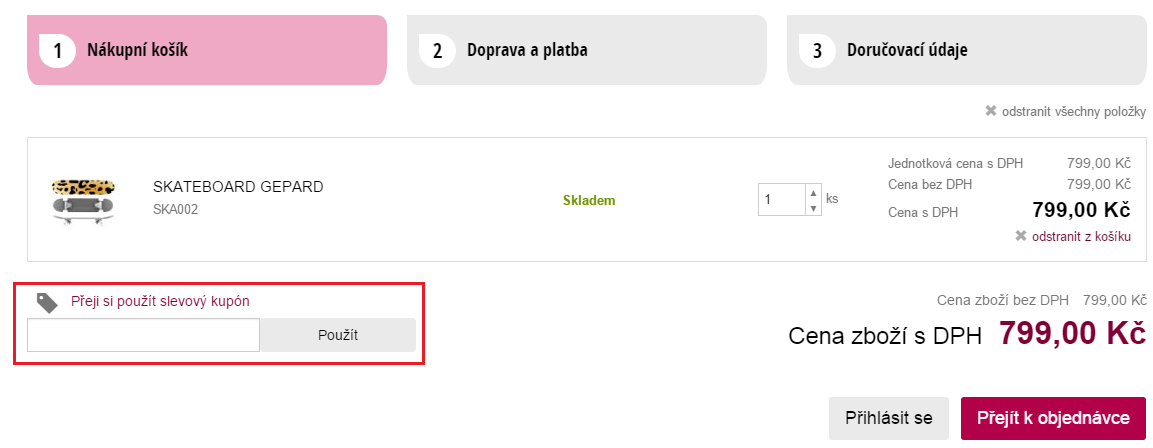Screen dimensions: 1153x448
Task: Click the X icon beside odstranit z košíku
Action: [x=1020, y=236]
